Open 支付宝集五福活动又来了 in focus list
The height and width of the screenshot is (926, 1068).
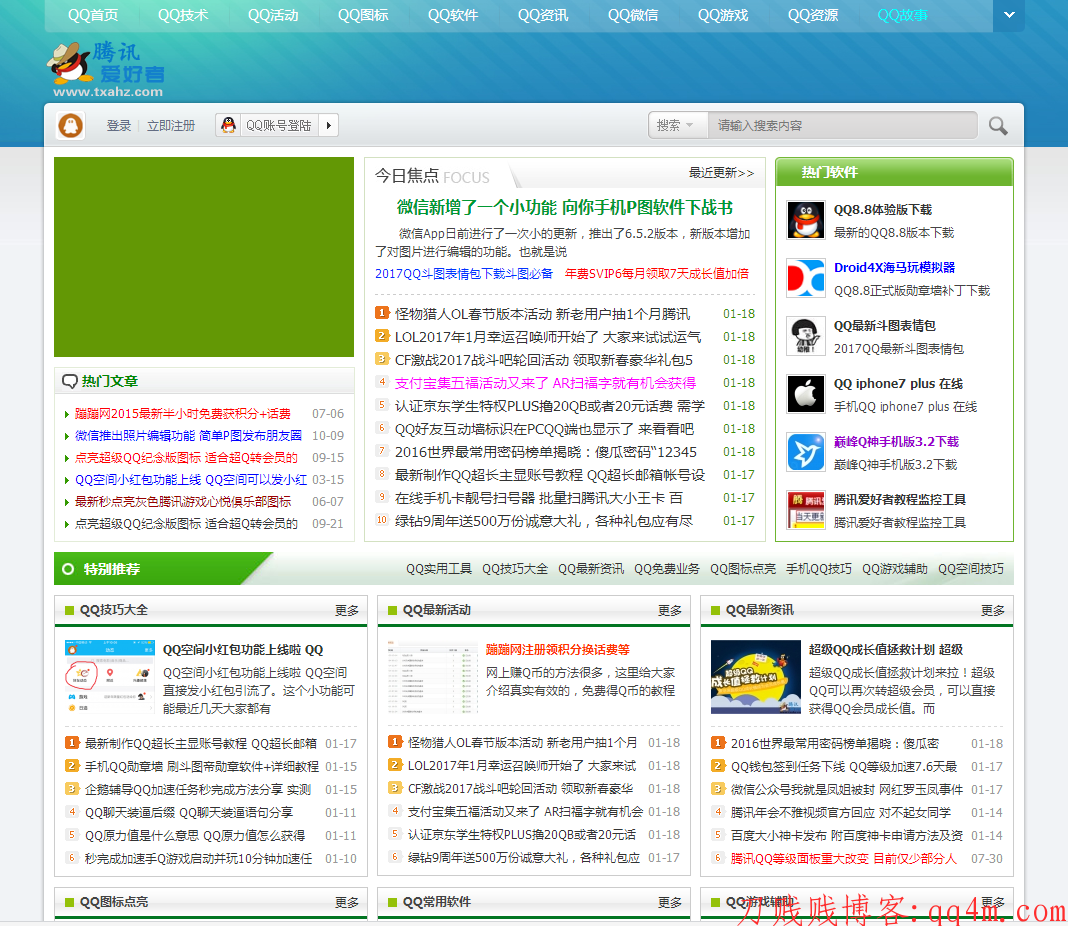tap(545, 383)
